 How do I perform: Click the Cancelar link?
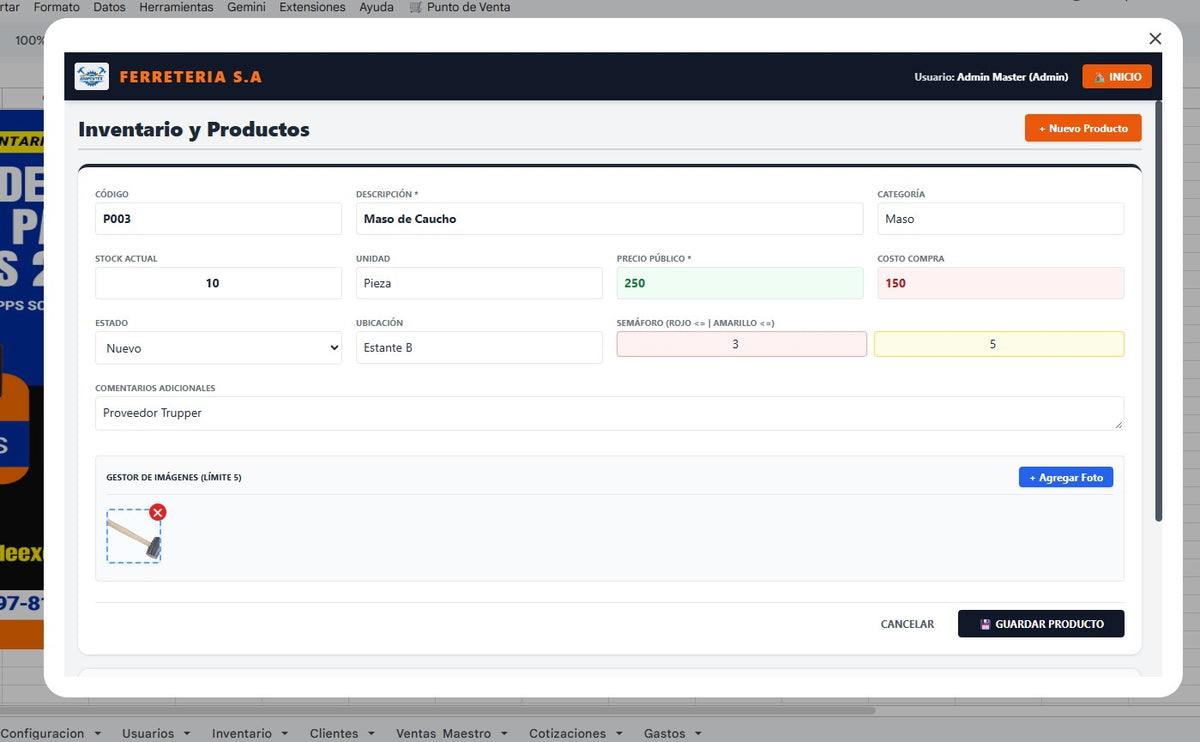[907, 624]
